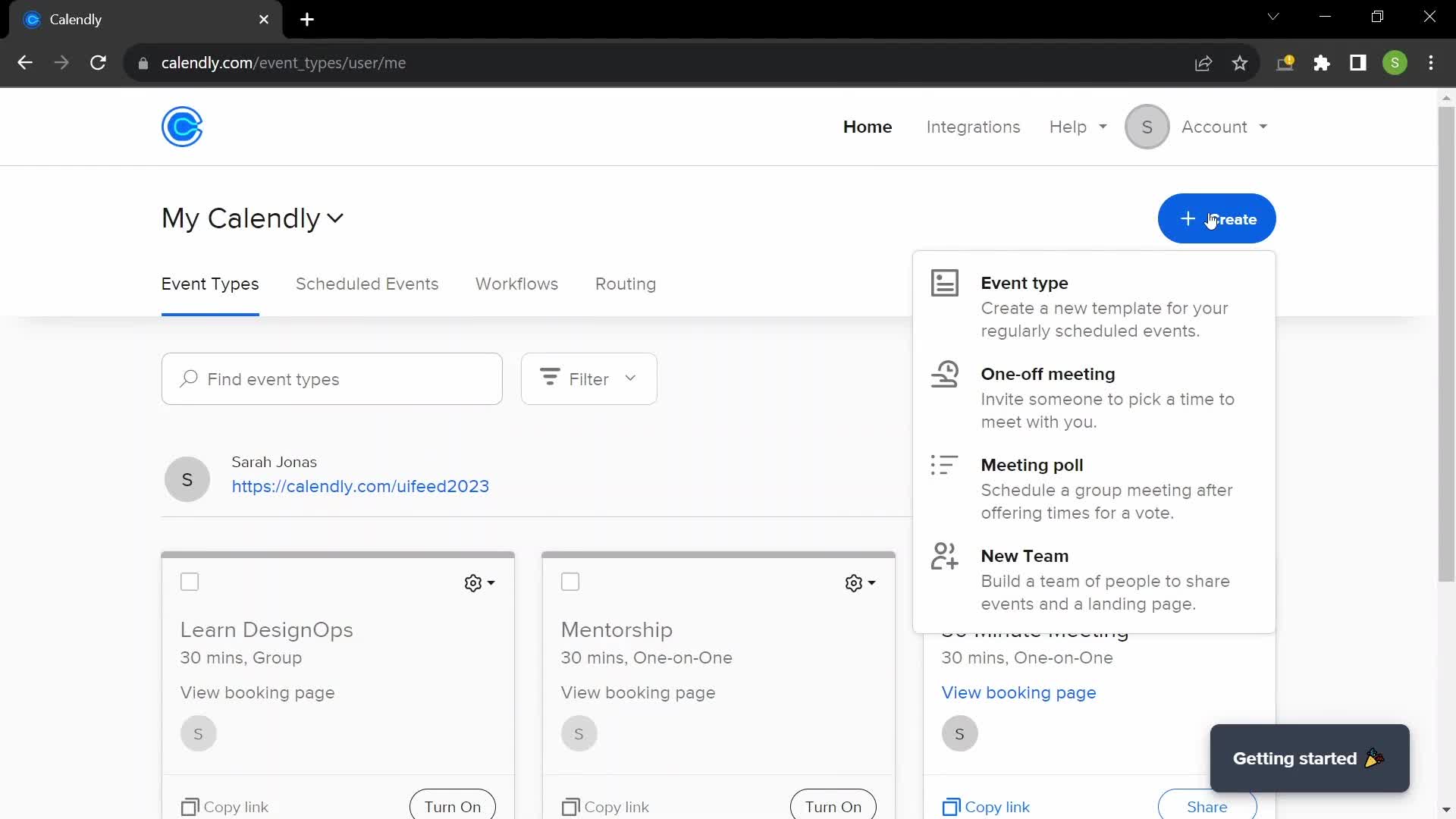Switch to the Event Types tab
The image size is (1456, 819).
(x=210, y=284)
